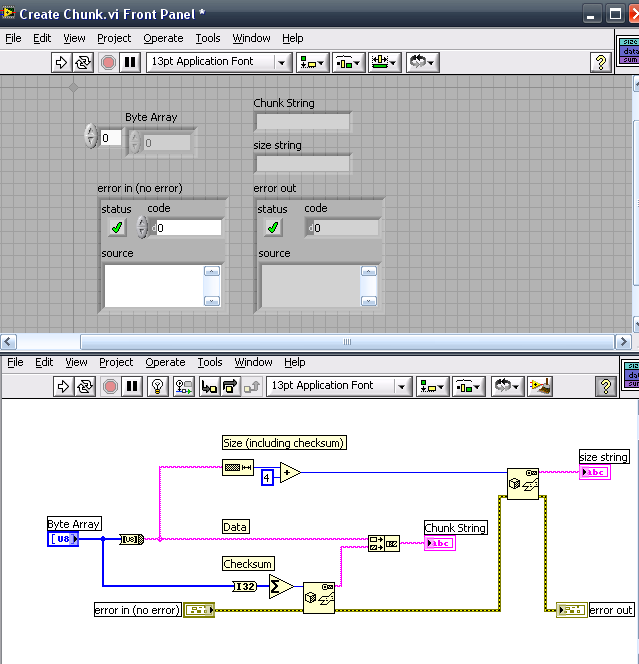The width and height of the screenshot is (639, 664).
Task: Click the Clean Up Diagram icon
Action: click(x=539, y=386)
